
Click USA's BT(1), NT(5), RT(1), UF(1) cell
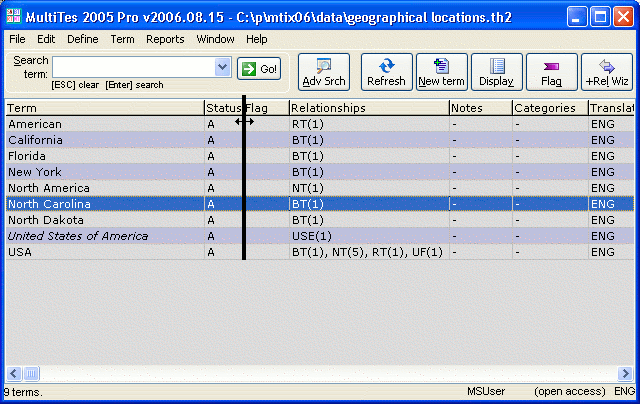coord(369,252)
